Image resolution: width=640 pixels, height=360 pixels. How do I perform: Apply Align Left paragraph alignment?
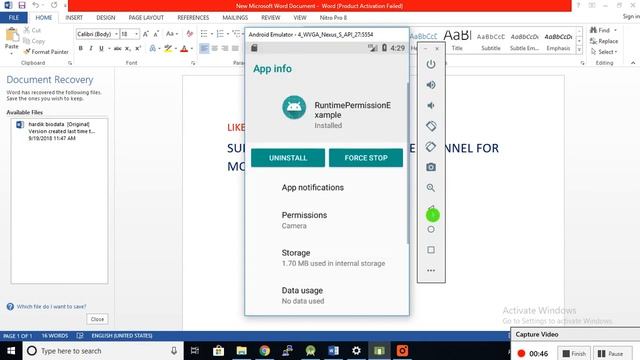click(204, 48)
